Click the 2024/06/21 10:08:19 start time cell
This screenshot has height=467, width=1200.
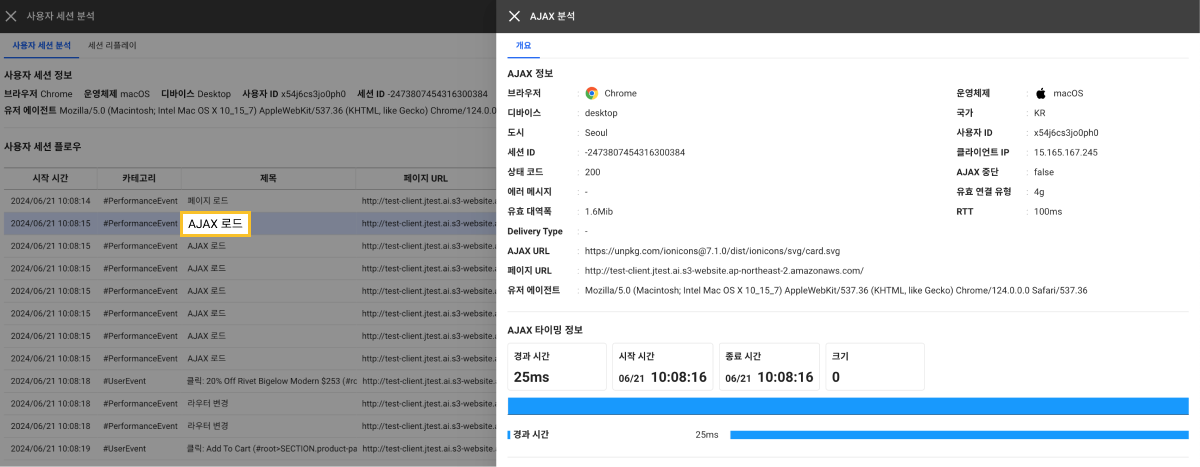(x=50, y=448)
